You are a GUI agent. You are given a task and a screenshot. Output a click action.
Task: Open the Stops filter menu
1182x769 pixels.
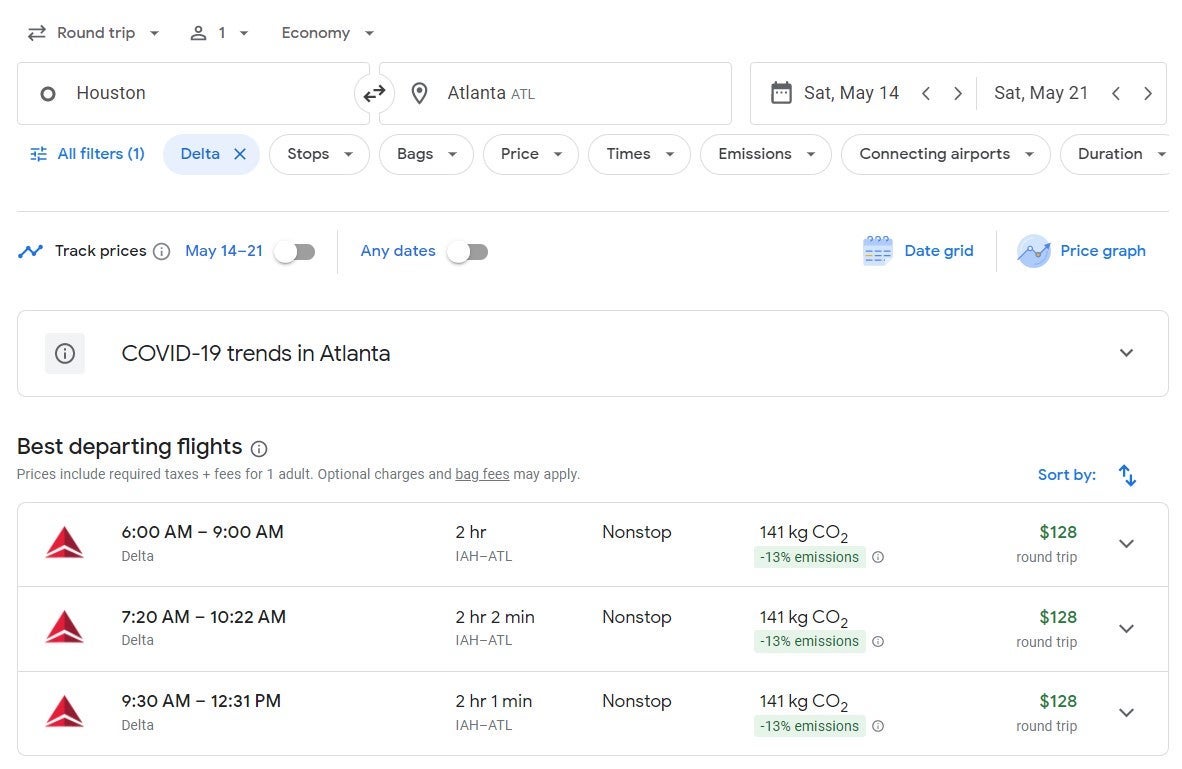pyautogui.click(x=319, y=154)
